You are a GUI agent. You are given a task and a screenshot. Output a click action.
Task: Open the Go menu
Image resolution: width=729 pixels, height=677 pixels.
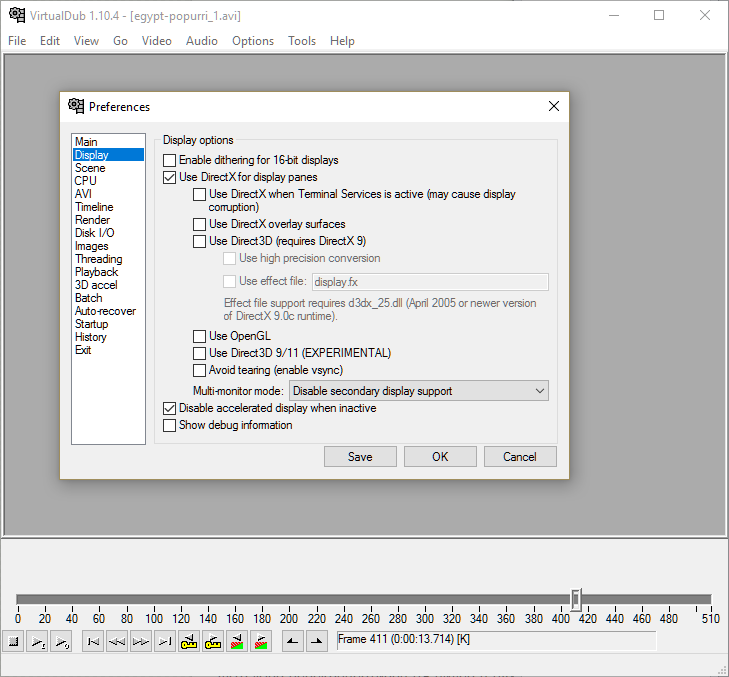tap(120, 41)
